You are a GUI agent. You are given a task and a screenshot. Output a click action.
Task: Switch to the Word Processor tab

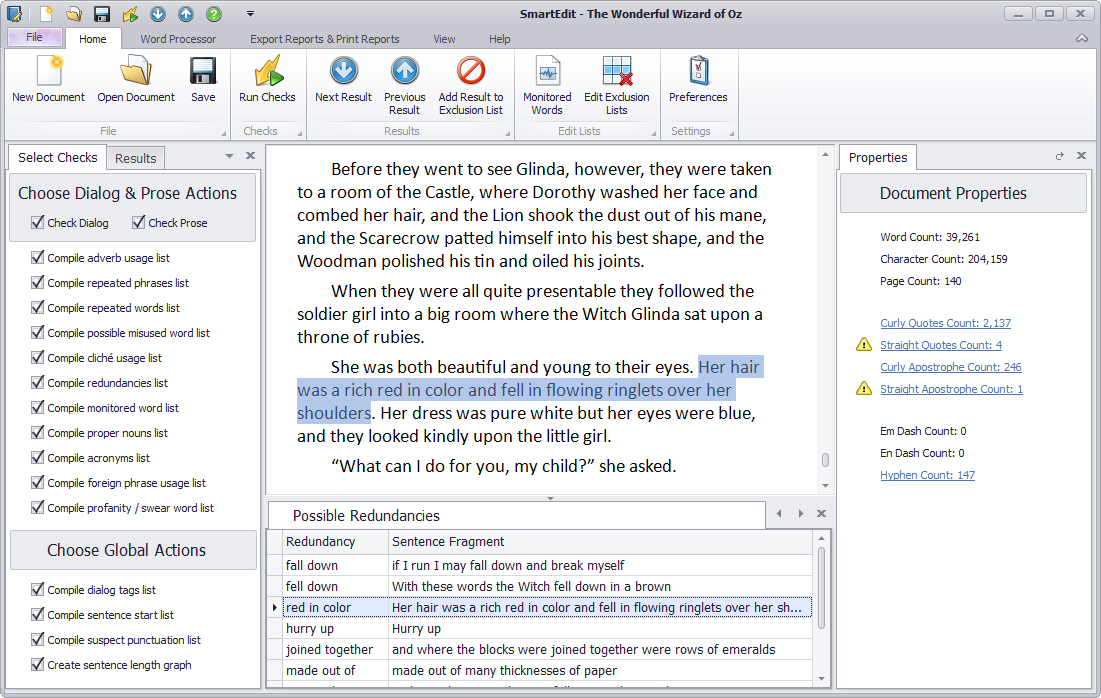click(178, 39)
